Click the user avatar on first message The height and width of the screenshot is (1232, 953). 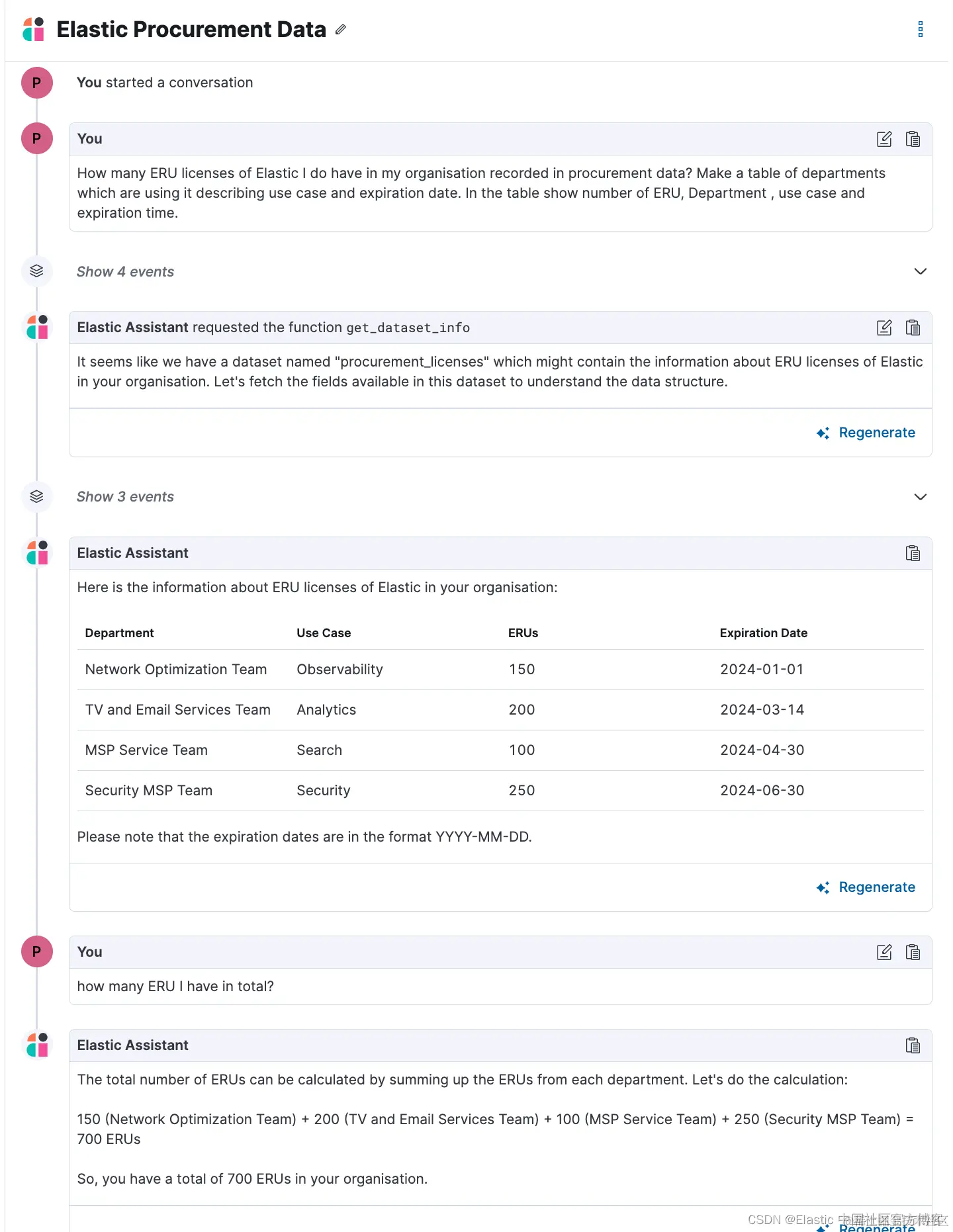pyautogui.click(x=36, y=139)
